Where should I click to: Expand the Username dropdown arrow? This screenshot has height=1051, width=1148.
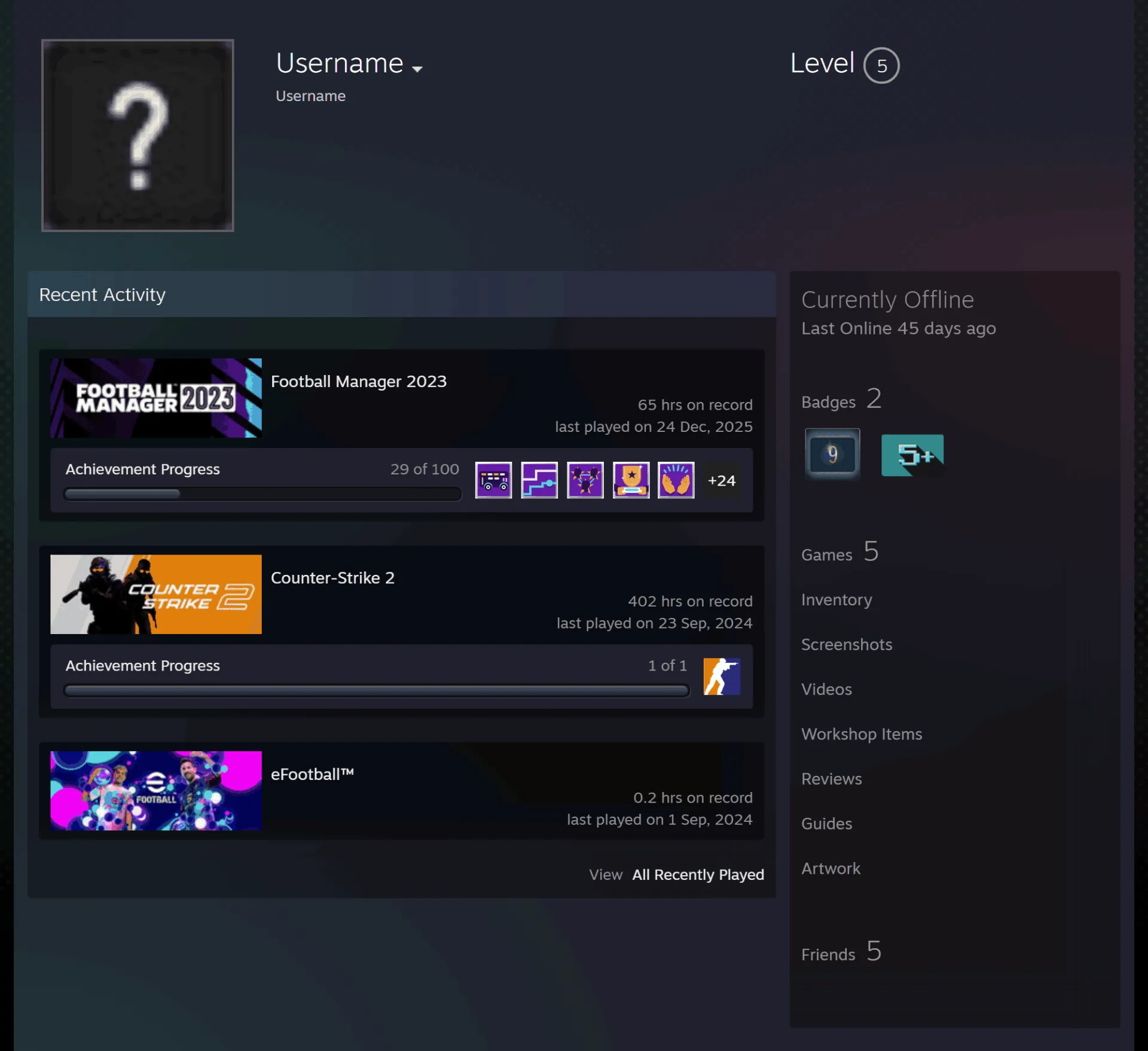(417, 69)
